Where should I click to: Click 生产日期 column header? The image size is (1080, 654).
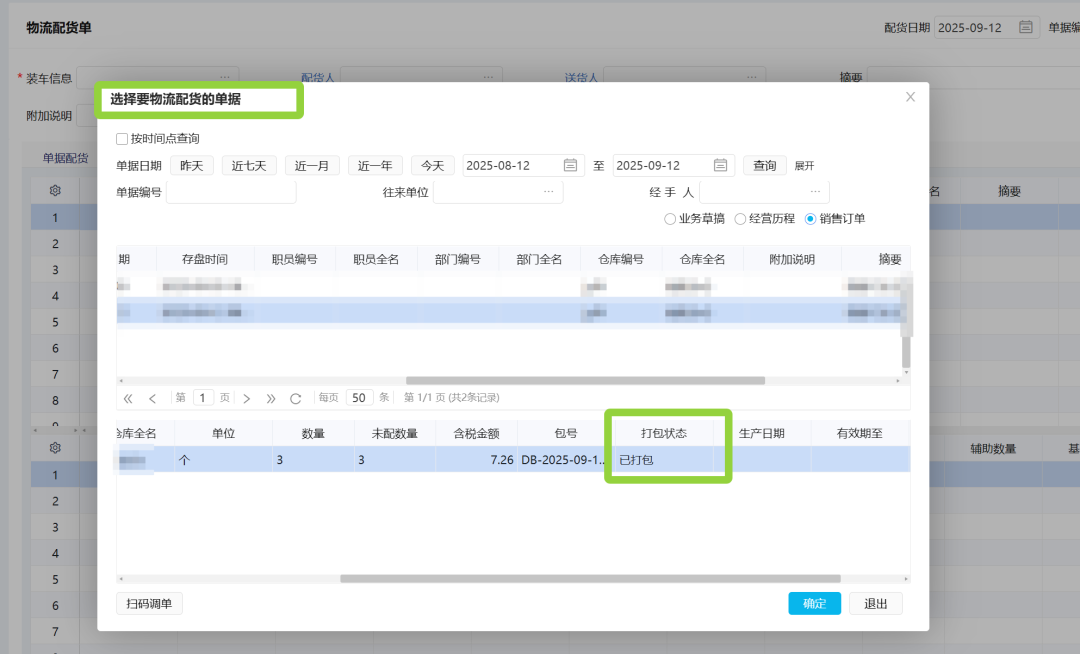click(762, 433)
